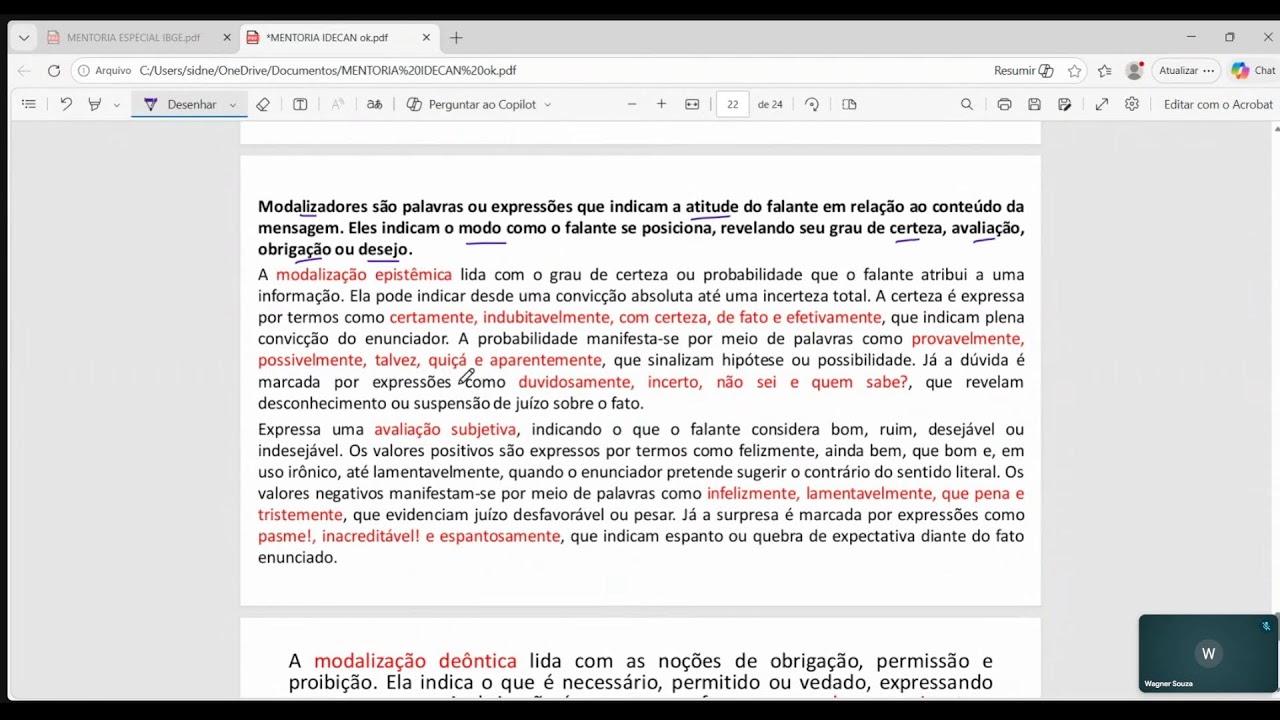Click the page number field showing 22

point(733,104)
